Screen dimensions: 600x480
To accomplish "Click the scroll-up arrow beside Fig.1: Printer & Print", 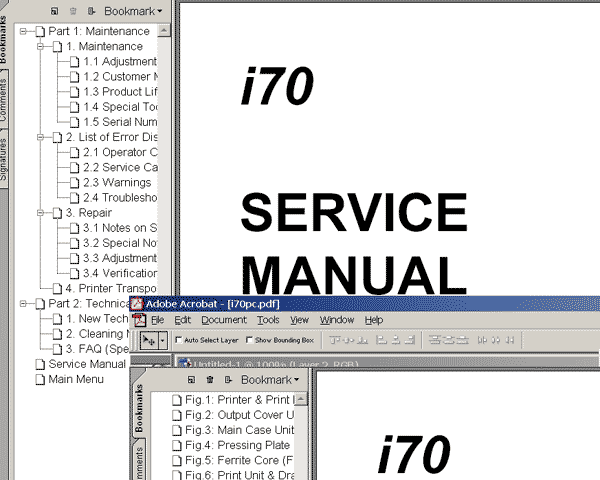I will tap(301, 399).
